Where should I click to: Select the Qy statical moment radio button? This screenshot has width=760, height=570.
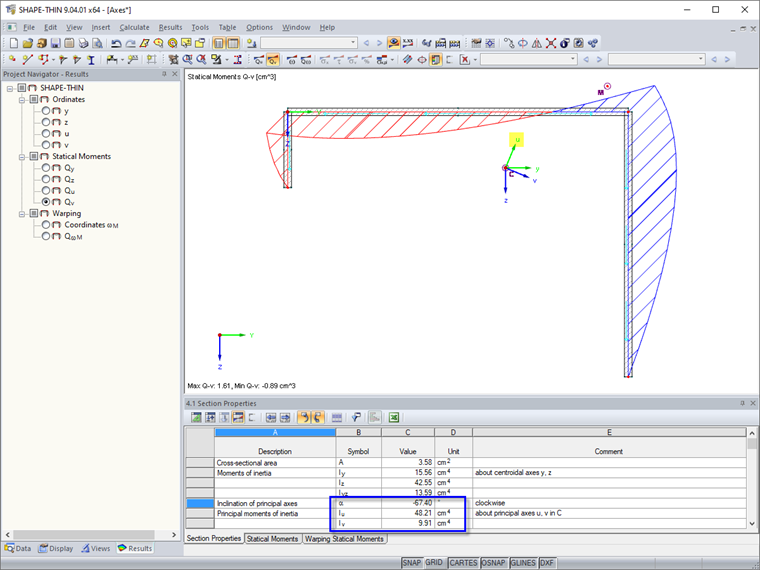[x=46, y=168]
